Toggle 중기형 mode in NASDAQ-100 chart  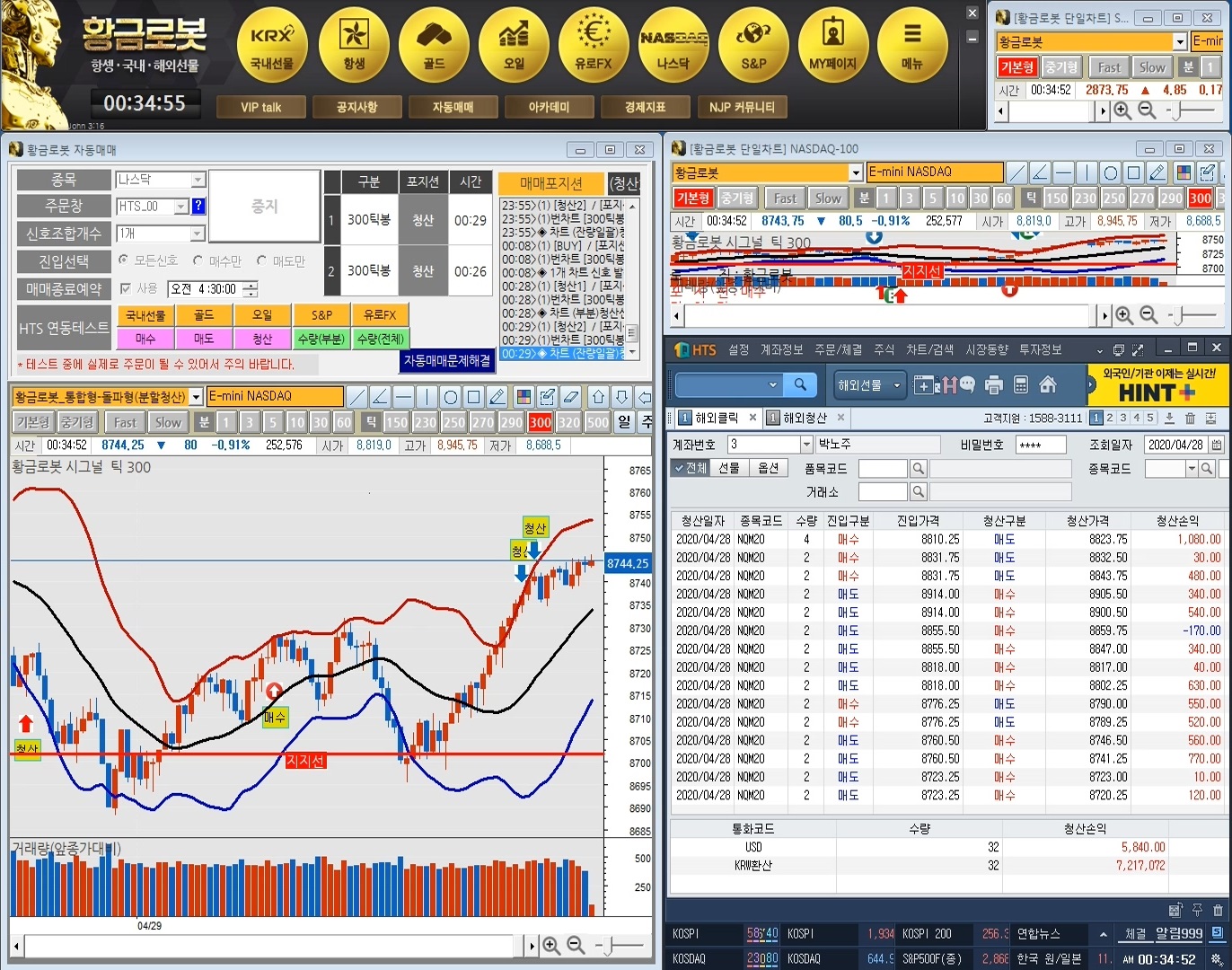click(x=737, y=198)
